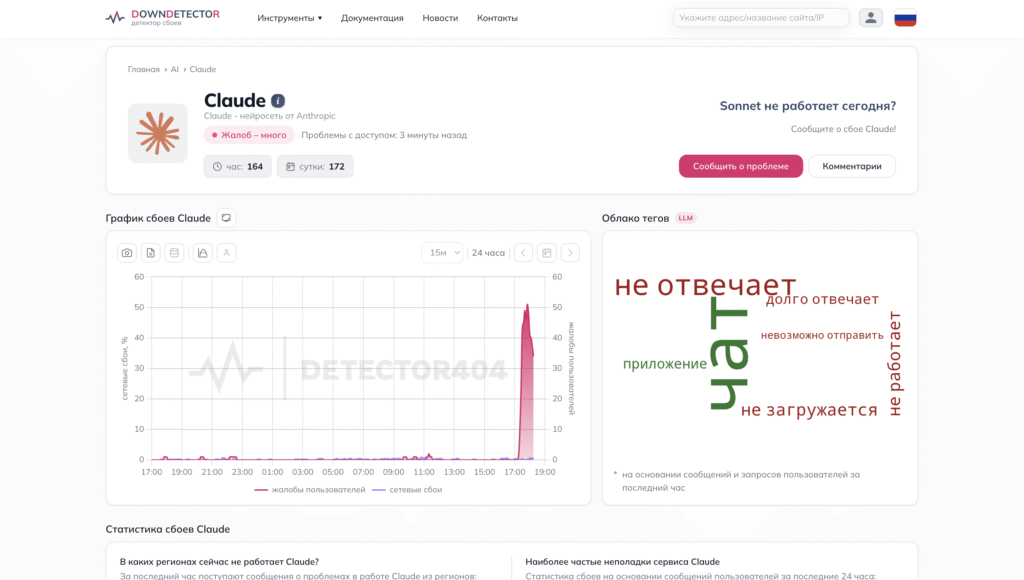Click the complaints spike peak on chart
This screenshot has height=580, width=1024.
[528, 306]
